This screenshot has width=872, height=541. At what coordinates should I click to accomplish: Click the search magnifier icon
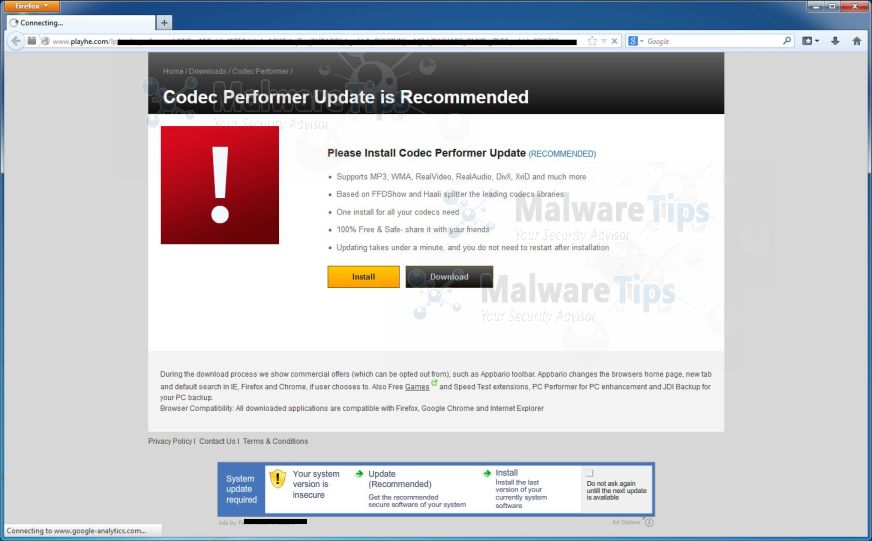coord(787,41)
